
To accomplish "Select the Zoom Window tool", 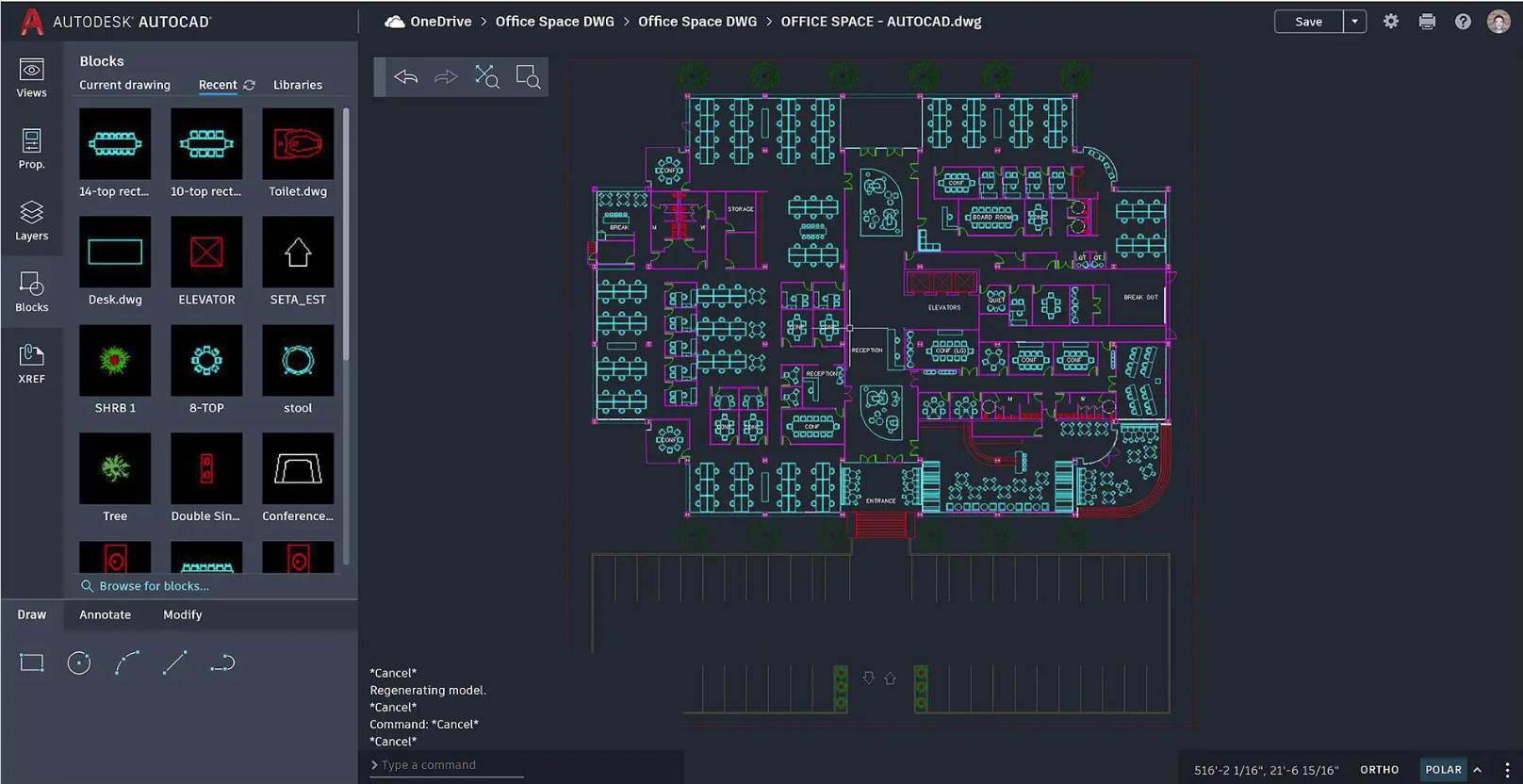I will 528,77.
